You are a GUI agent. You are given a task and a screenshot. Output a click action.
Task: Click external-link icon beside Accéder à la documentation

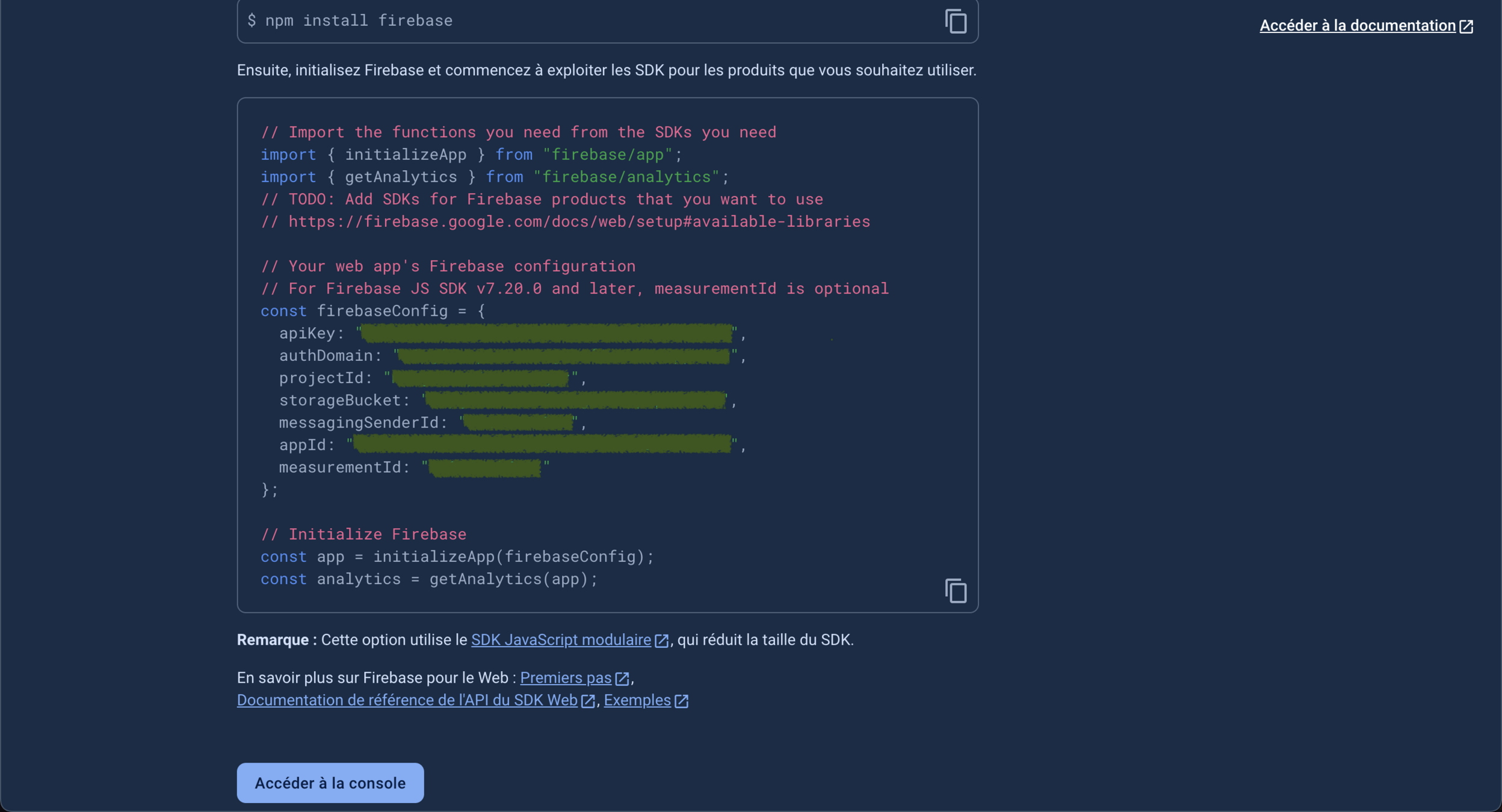[1466, 26]
